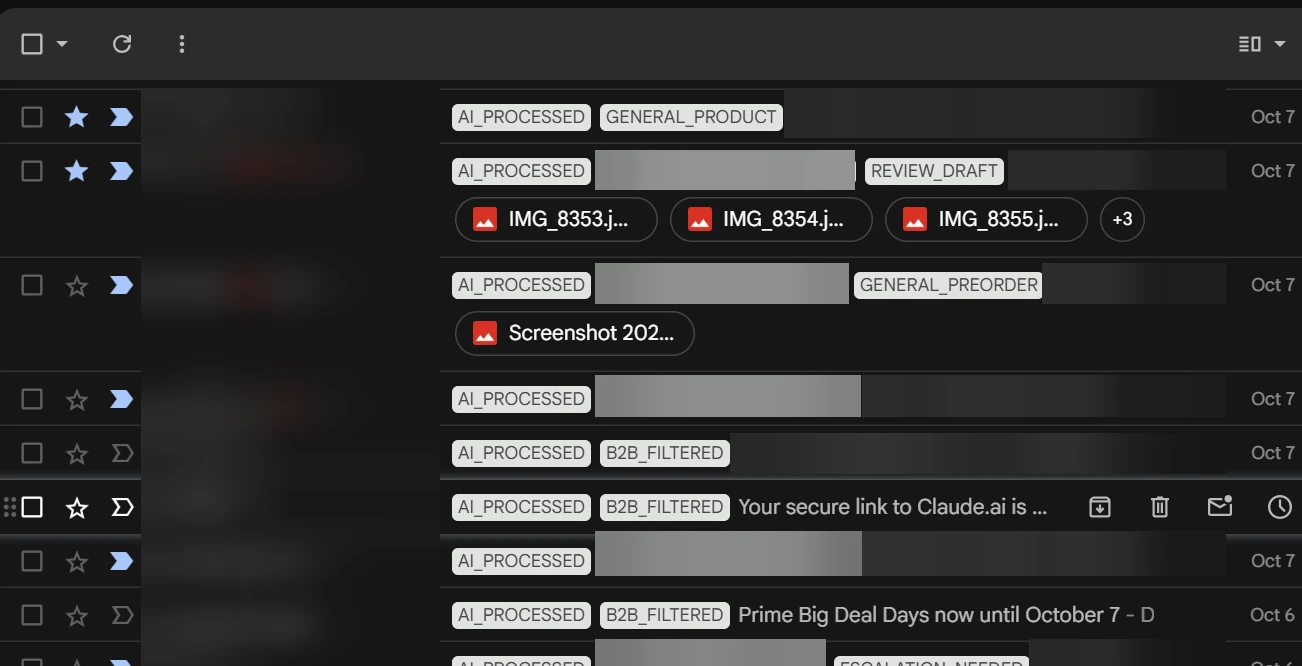
Task: Click B2B_FILTERED label on Claude.ai row
Action: 664,507
